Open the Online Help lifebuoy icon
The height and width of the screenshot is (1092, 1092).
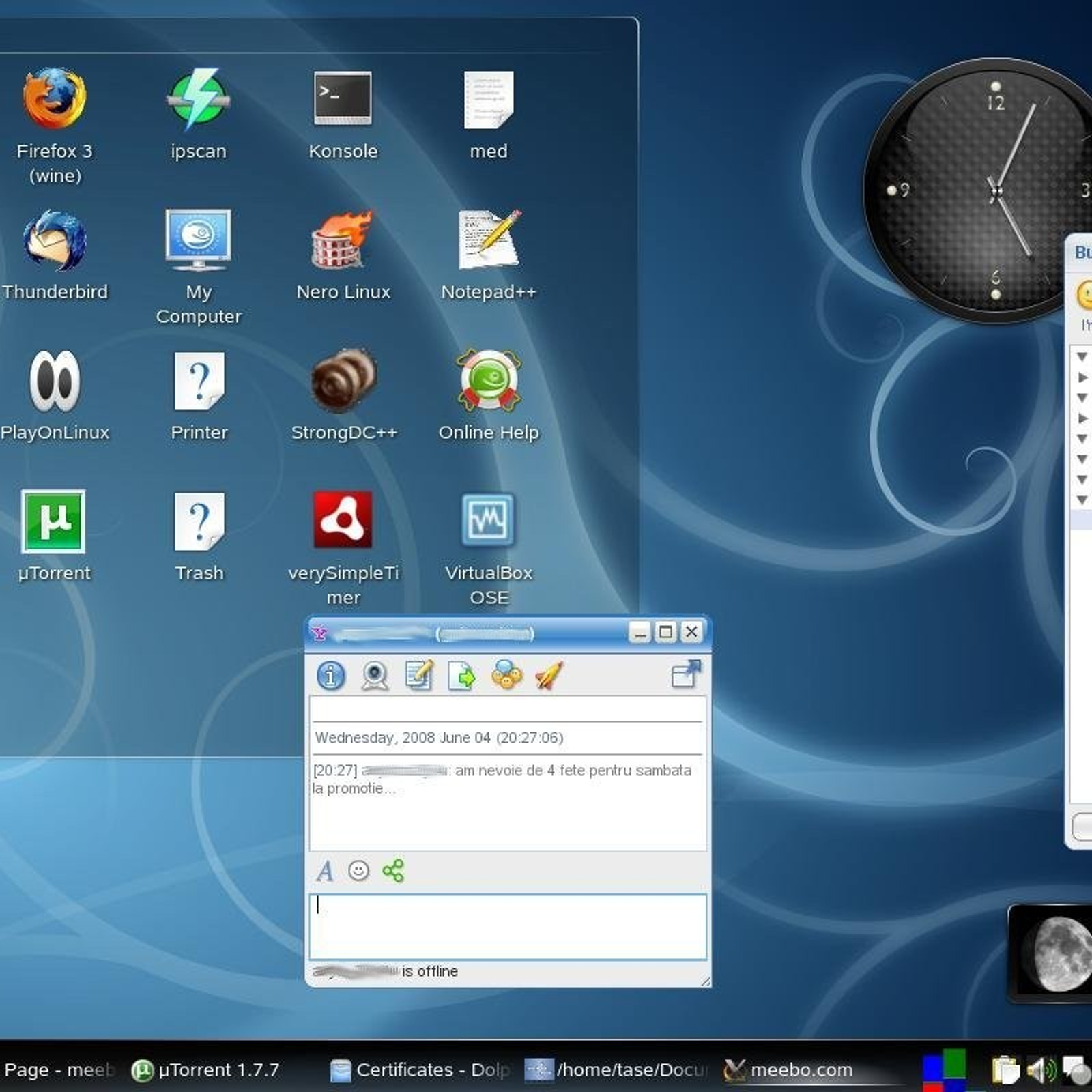coord(489,381)
